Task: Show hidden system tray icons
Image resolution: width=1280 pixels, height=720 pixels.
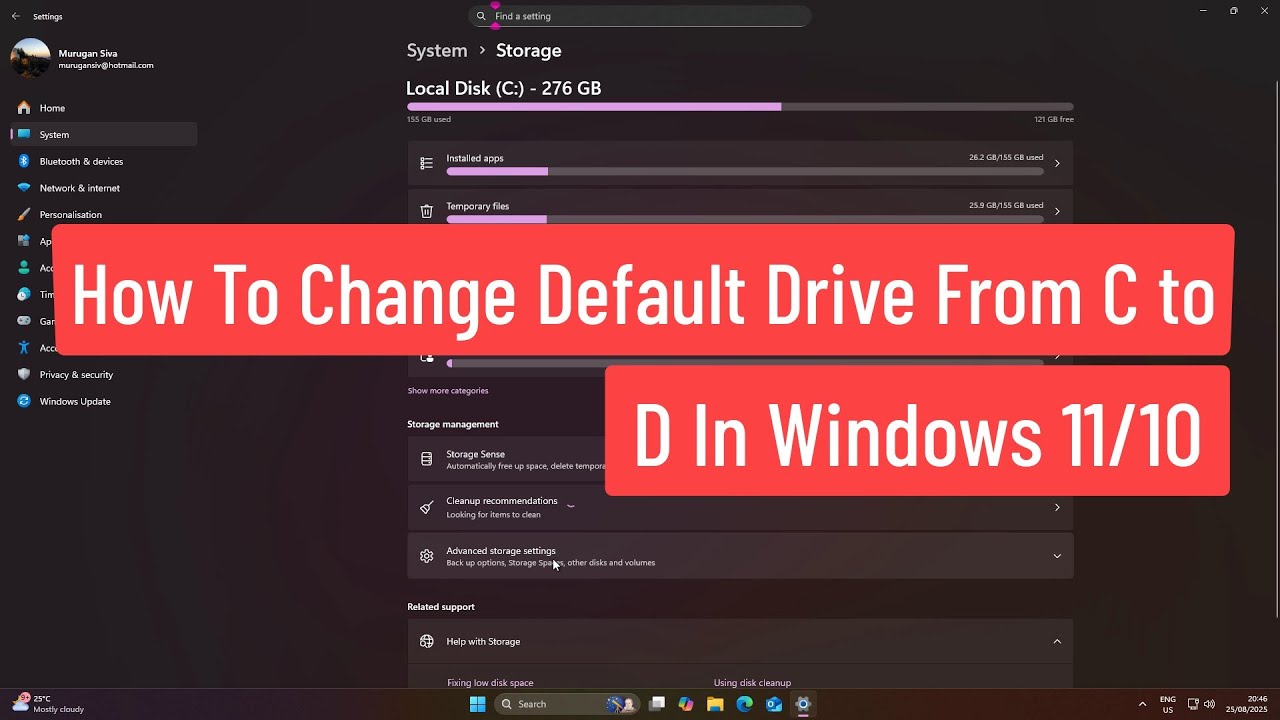Action: [x=1142, y=704]
